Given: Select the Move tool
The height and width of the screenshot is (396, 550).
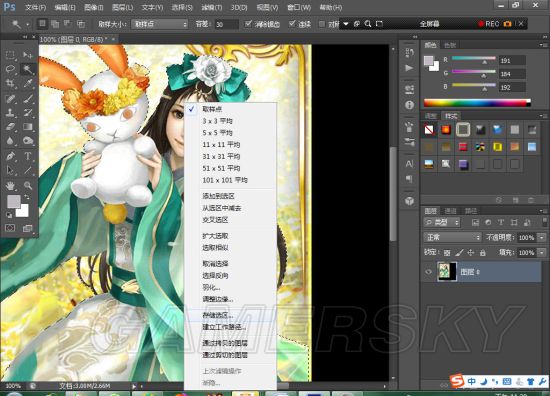Looking at the screenshot, I should pos(28,54).
